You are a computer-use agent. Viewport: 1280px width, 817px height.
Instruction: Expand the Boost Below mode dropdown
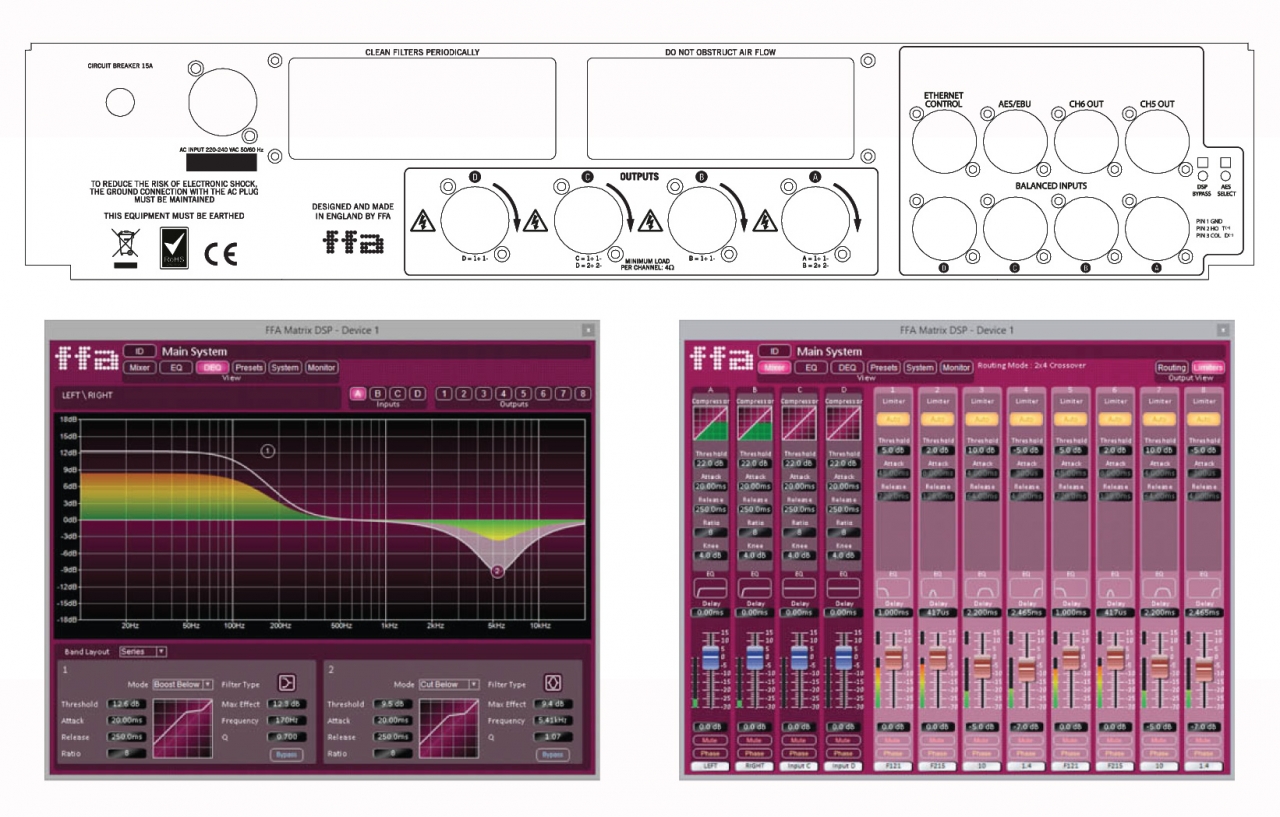coord(183,684)
